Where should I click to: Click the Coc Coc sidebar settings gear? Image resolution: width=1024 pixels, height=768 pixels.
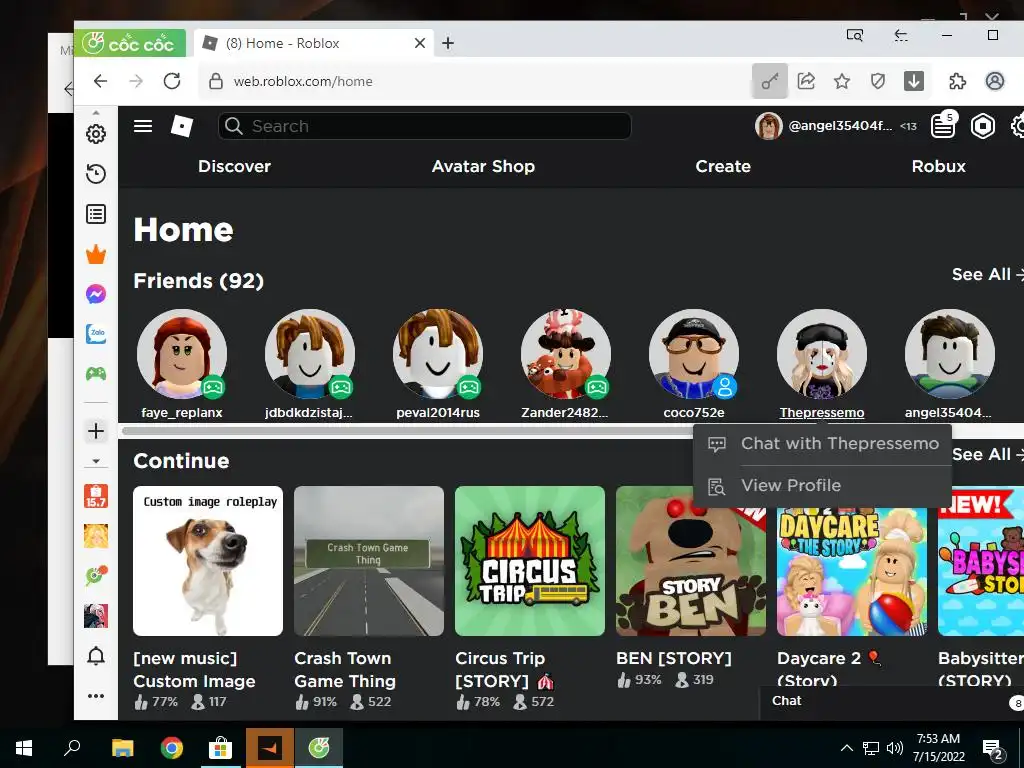(96, 134)
